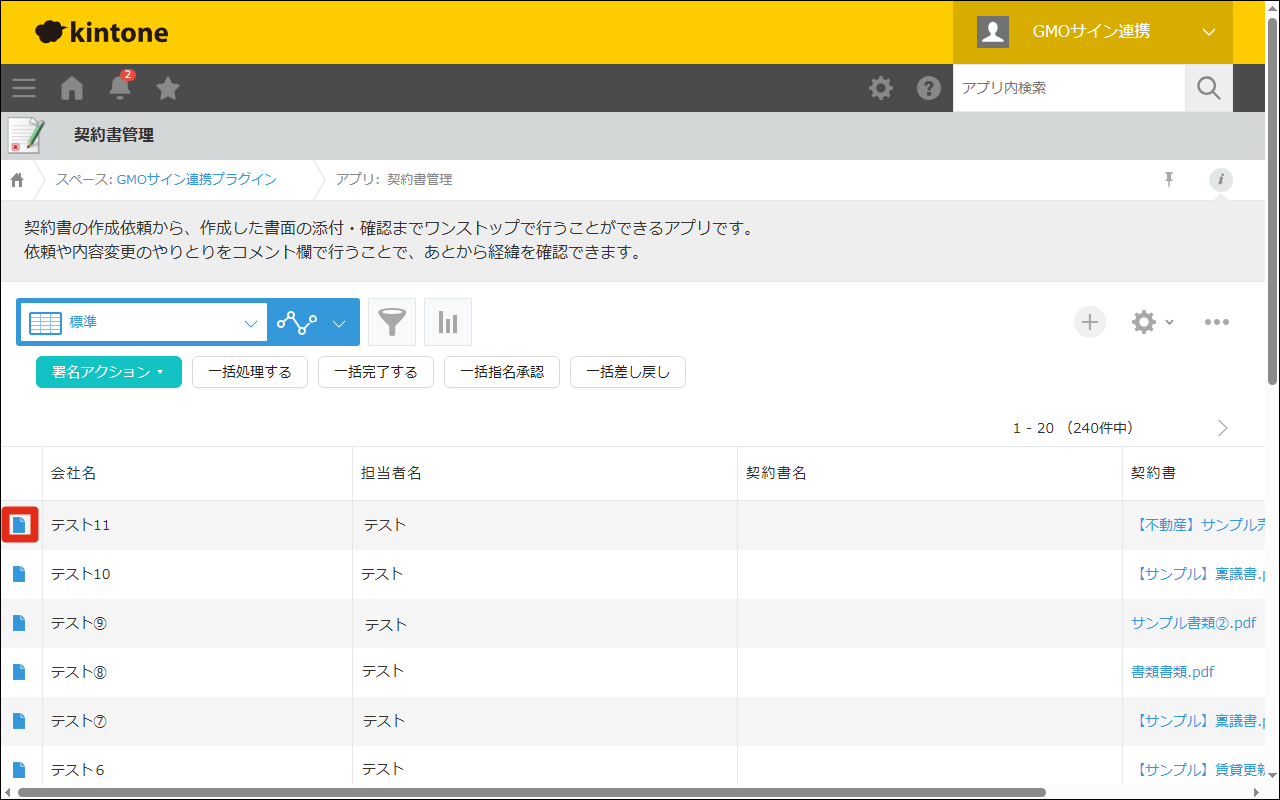Focus the アプリ内検索 search field
The width and height of the screenshot is (1280, 800).
(x=1069, y=88)
